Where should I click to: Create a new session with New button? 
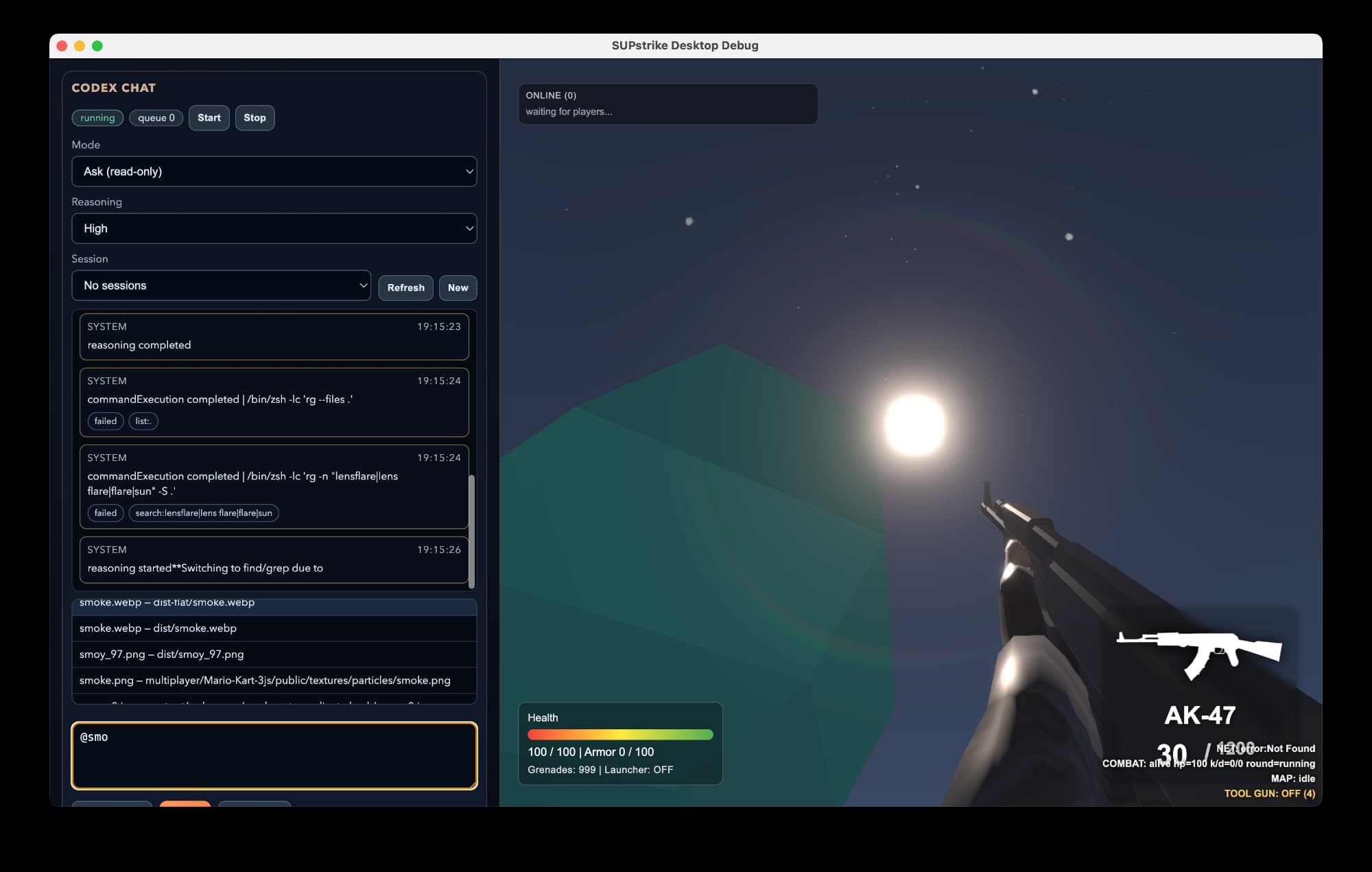click(458, 288)
